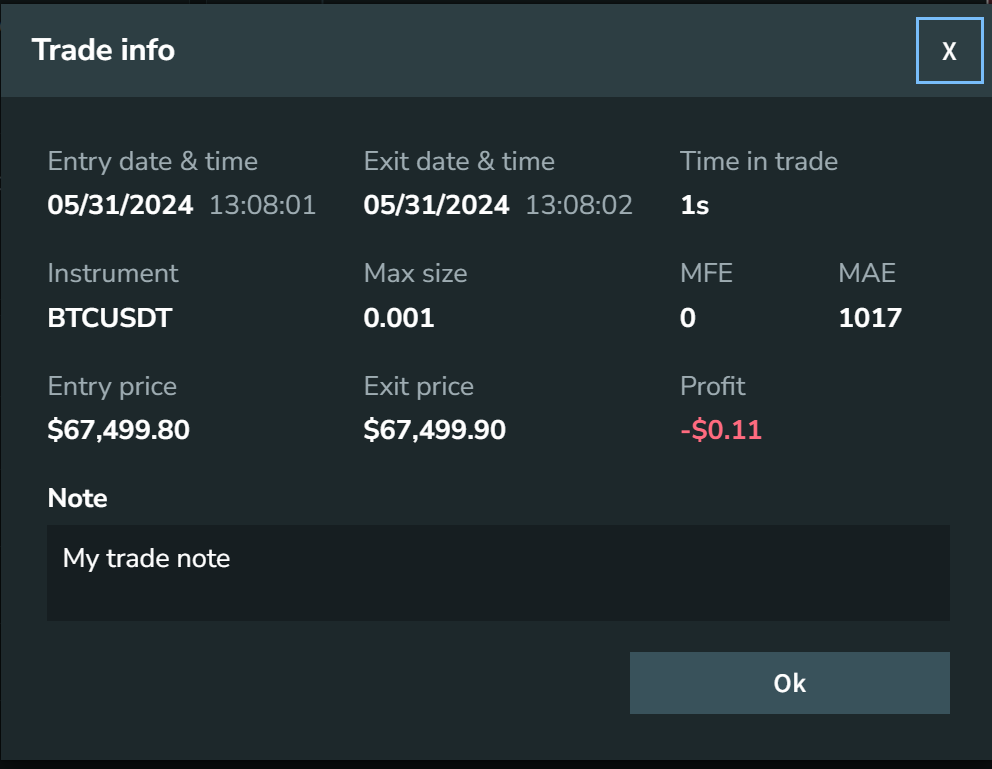Image resolution: width=992 pixels, height=769 pixels.
Task: Click the Trade info dialog title
Action: (103, 49)
